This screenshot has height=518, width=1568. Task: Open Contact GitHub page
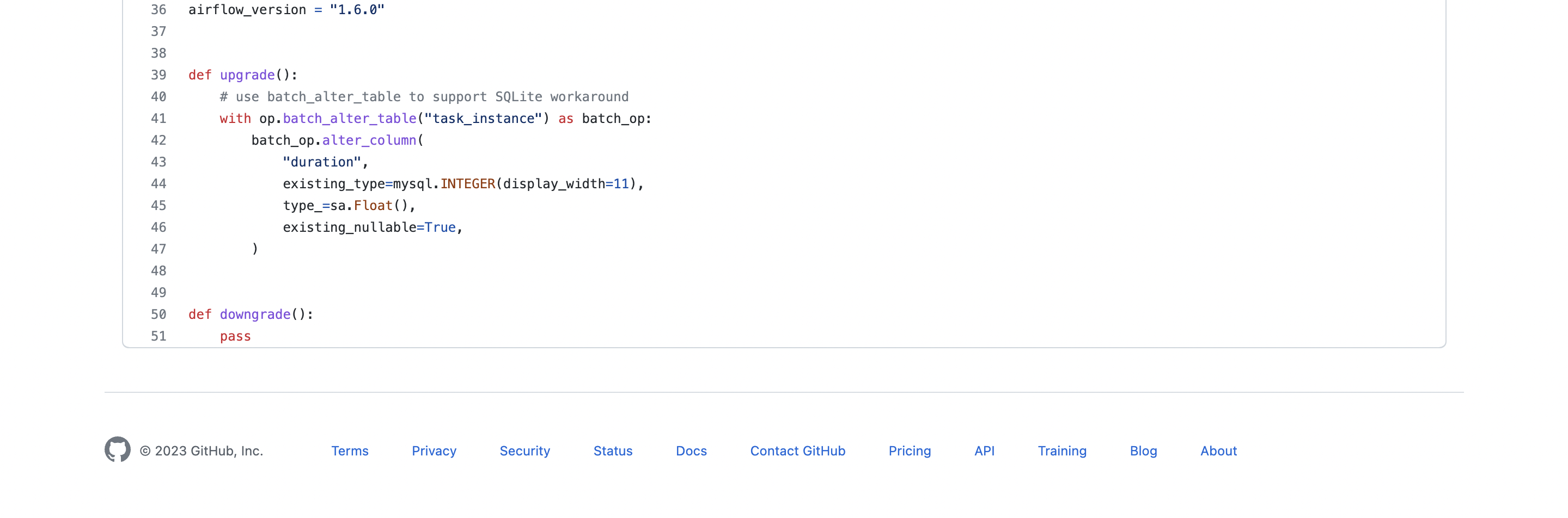(x=797, y=451)
